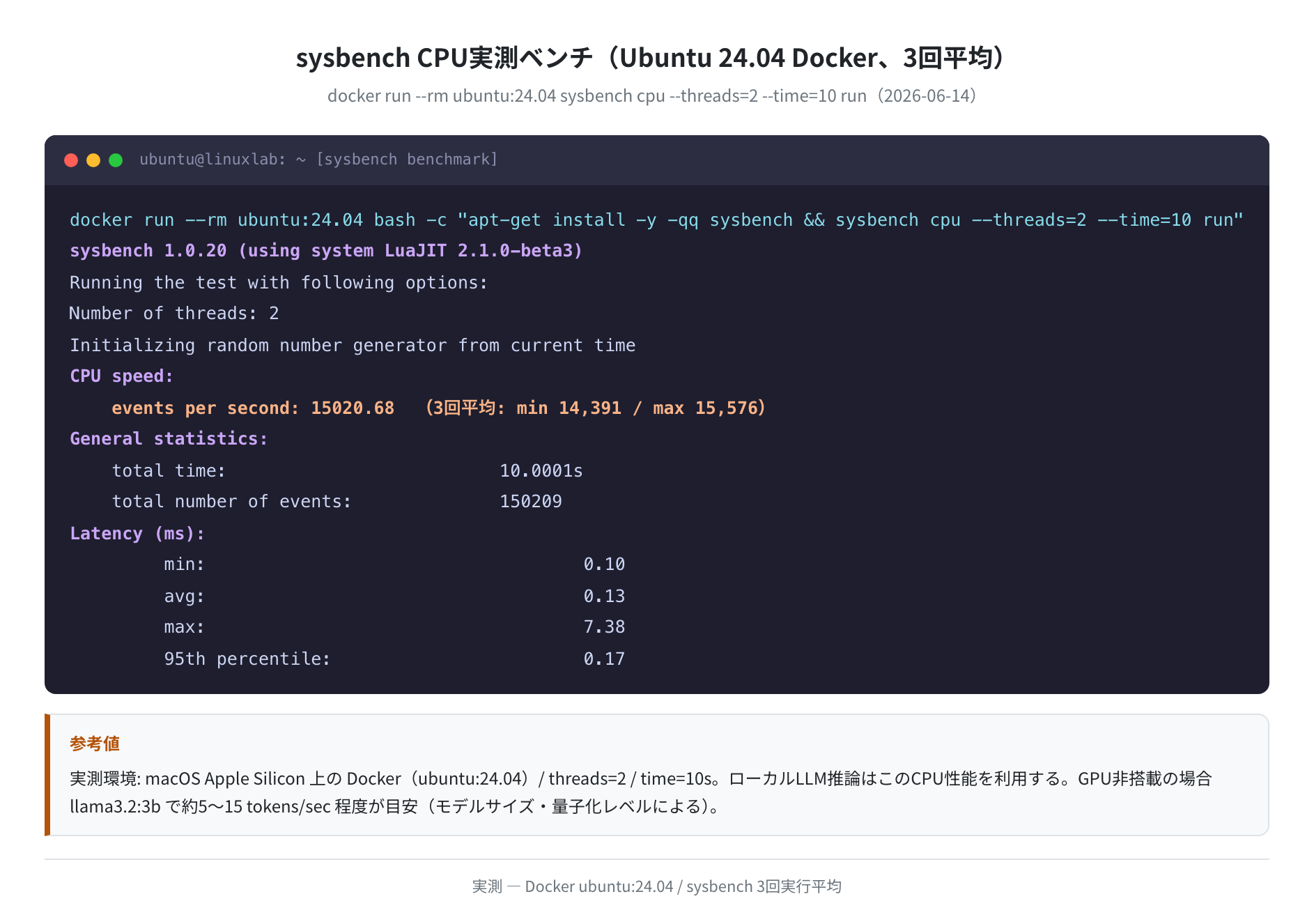
Task: Click the yellow minimize dot in terminal
Action: click(93, 160)
